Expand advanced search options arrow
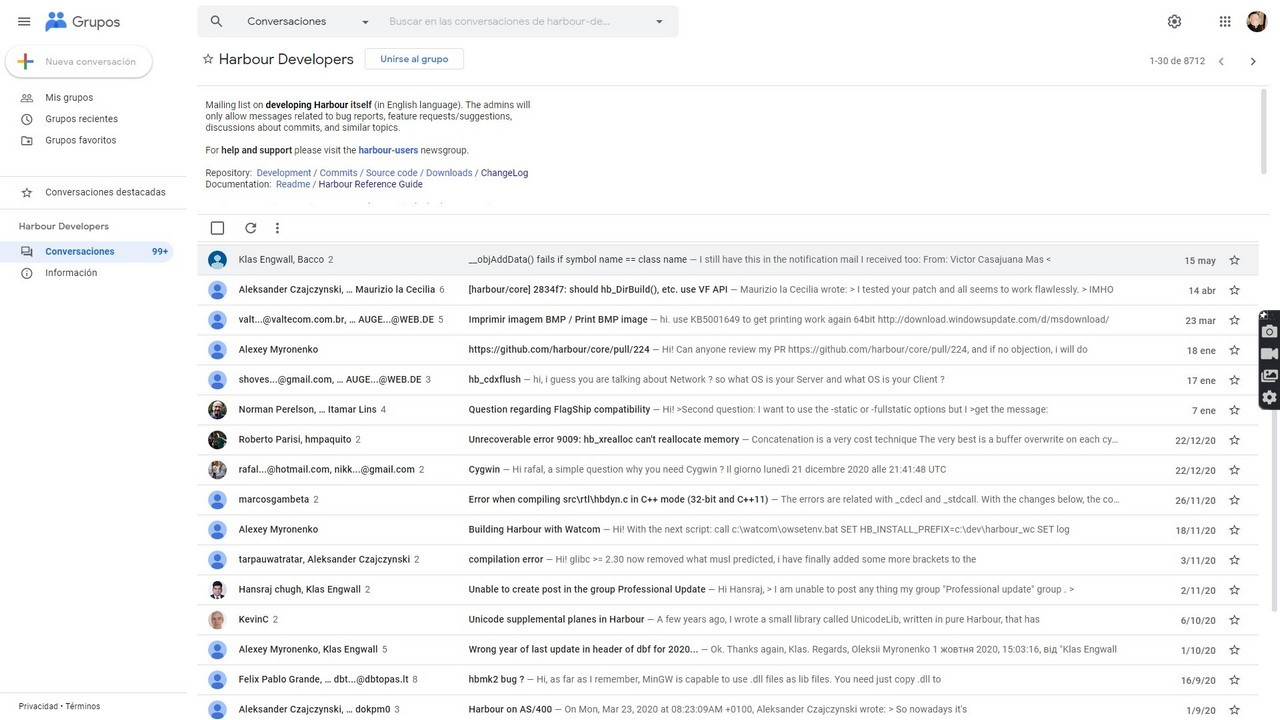Screen dimensions: 1280x720 (x=659, y=21)
